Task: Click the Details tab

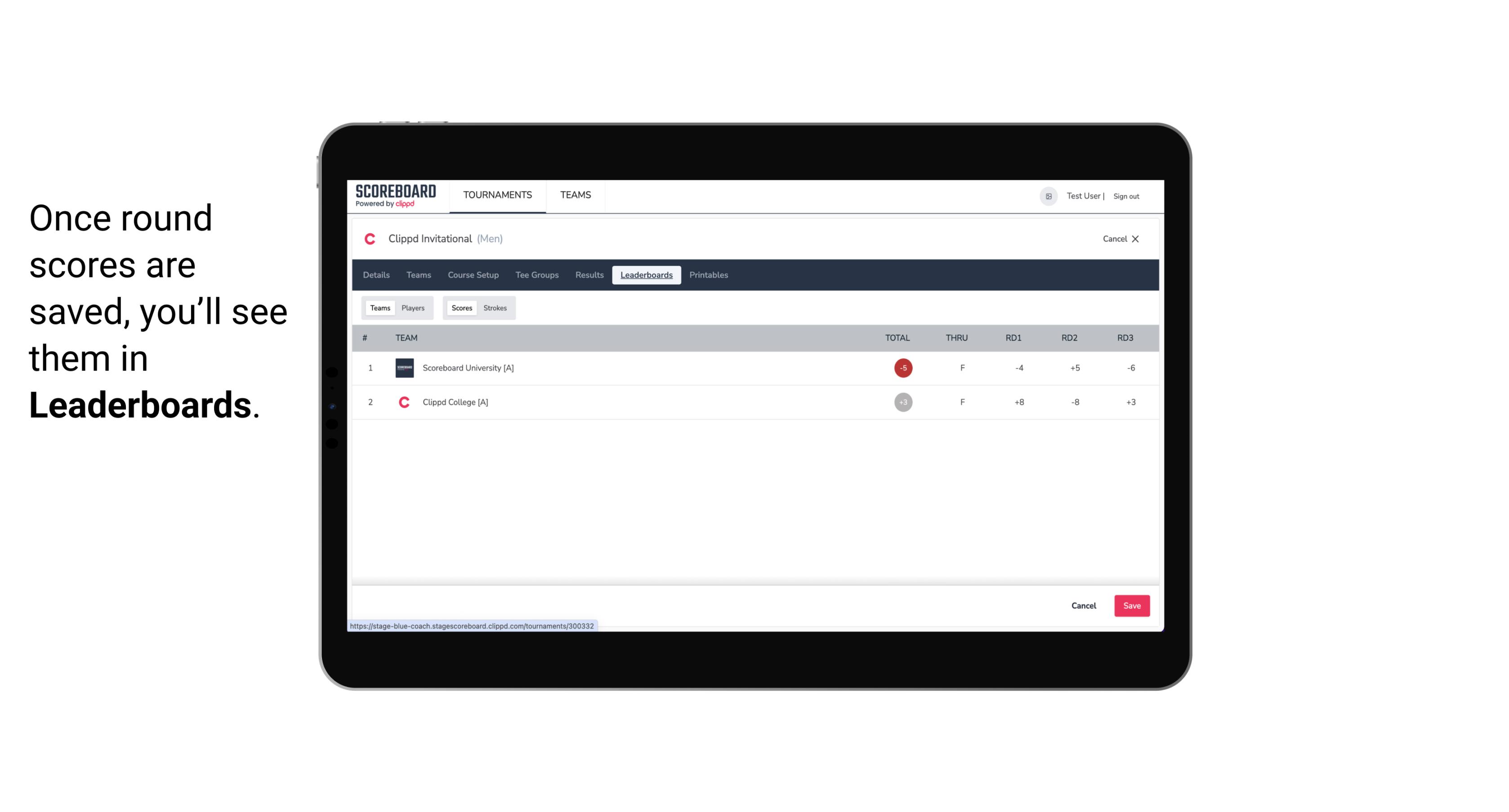Action: pos(376,275)
